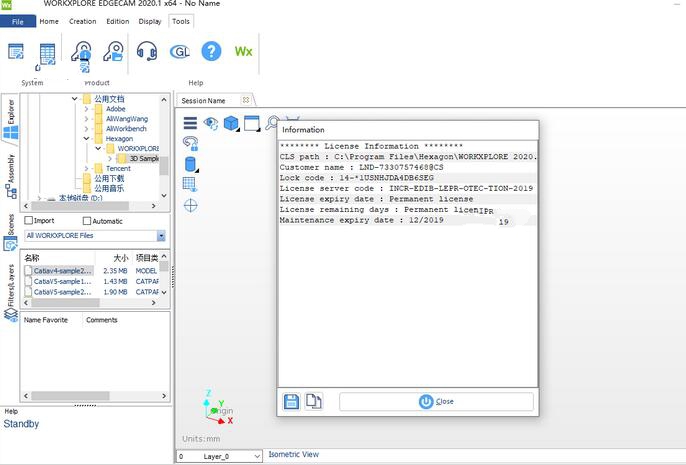The width and height of the screenshot is (686, 465).
Task: Click the crosshair target icon
Action: (191, 205)
